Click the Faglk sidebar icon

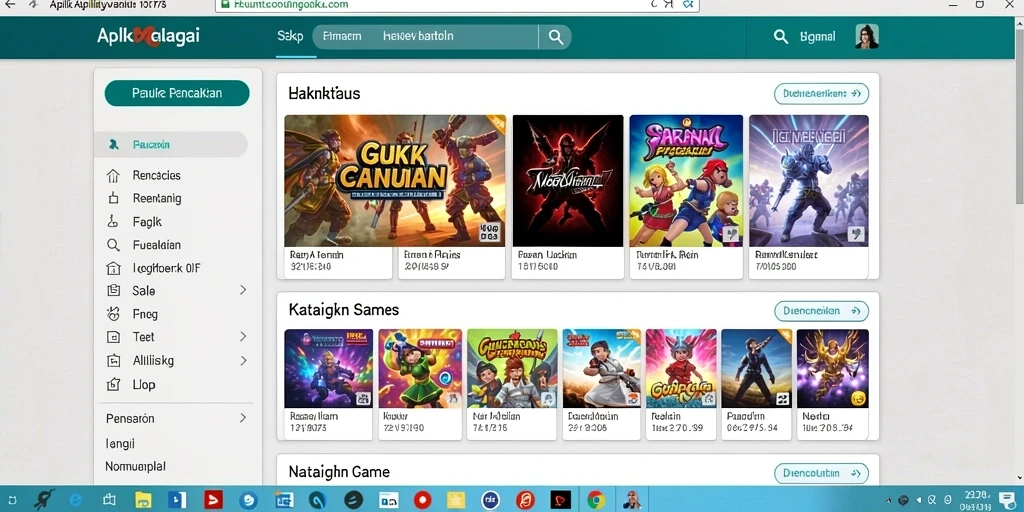pos(112,221)
